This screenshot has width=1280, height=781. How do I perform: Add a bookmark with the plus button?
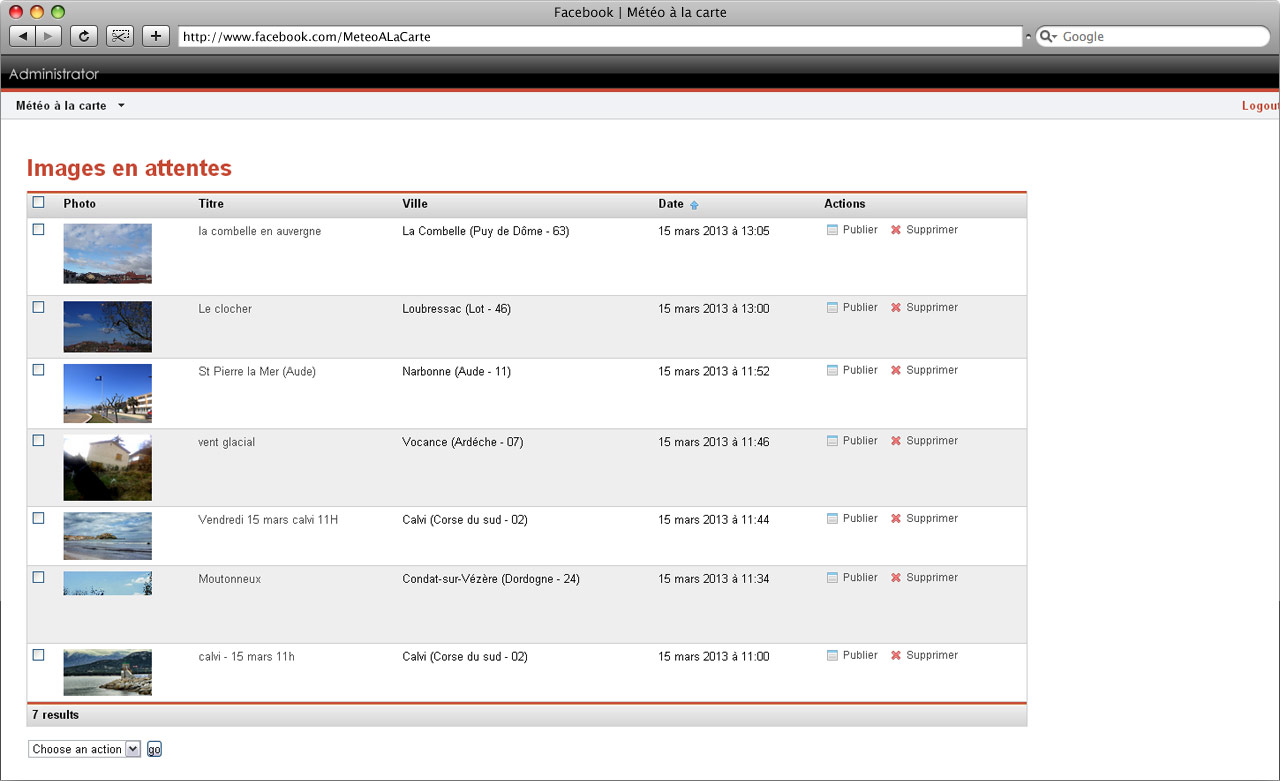tap(155, 37)
